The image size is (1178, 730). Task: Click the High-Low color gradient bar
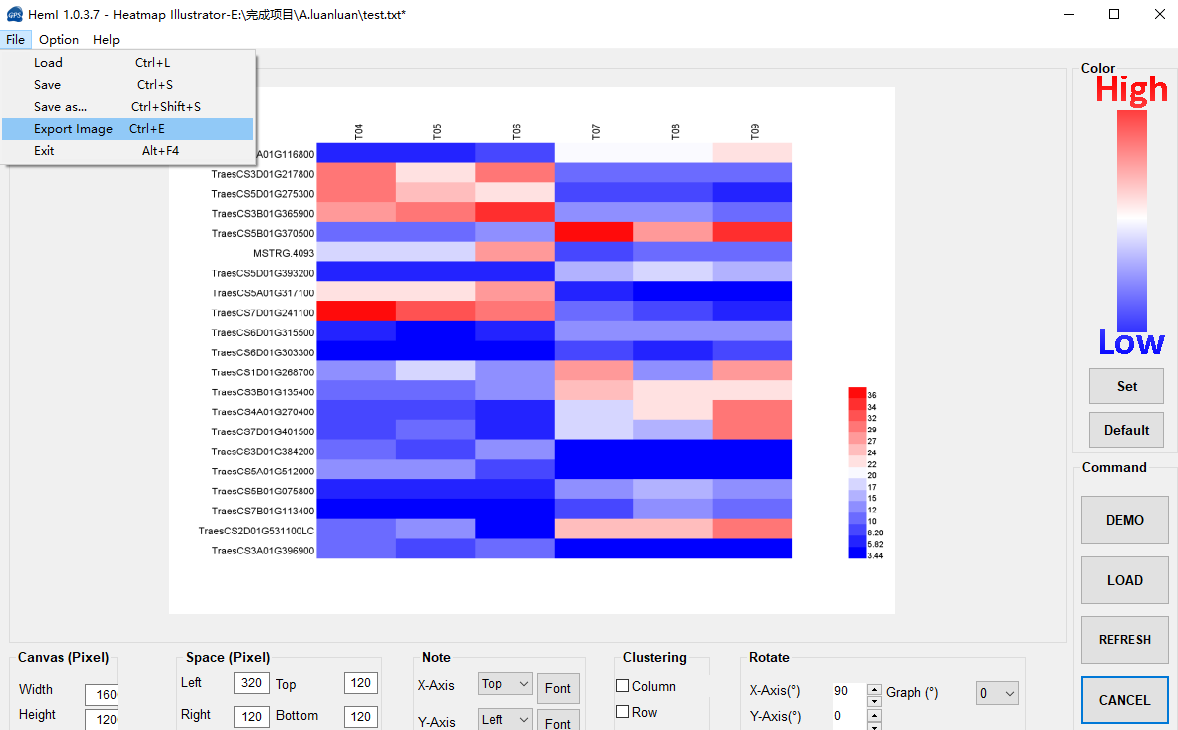click(1131, 221)
